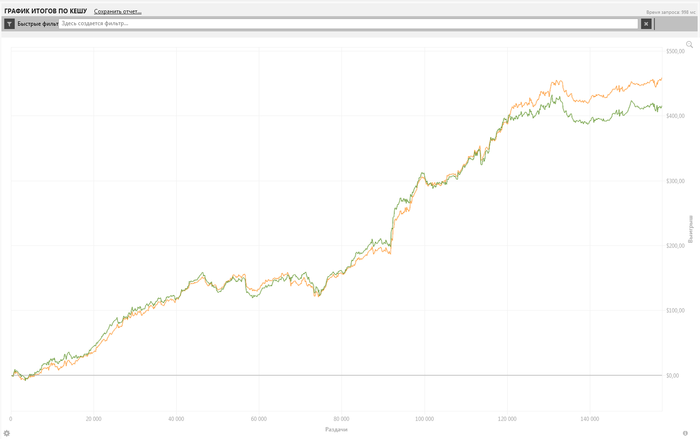Screen dimensions: 700x439
Task: Click the '$0,00' axis label
Action: point(672,376)
